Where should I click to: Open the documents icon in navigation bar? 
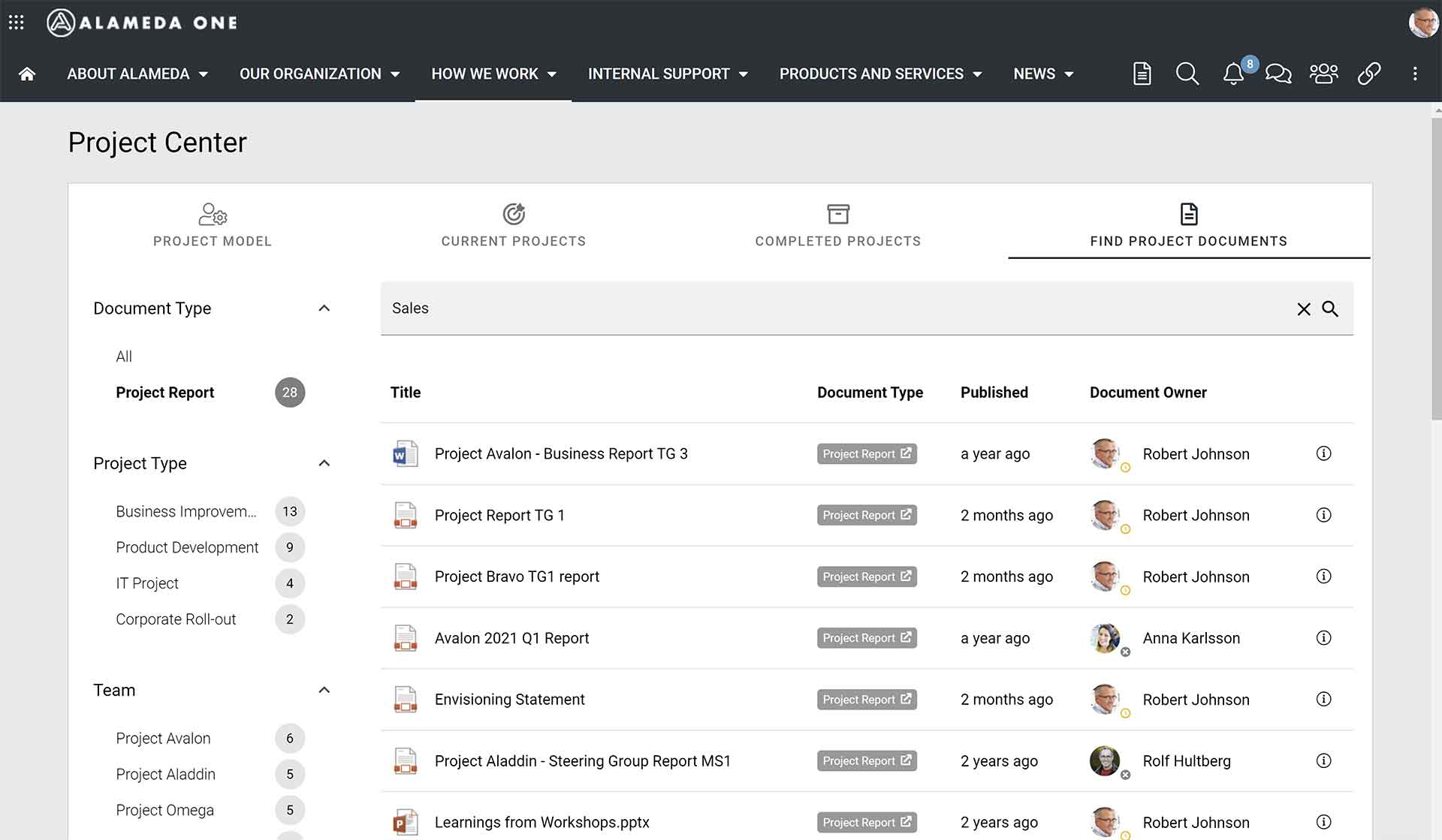coord(1142,74)
